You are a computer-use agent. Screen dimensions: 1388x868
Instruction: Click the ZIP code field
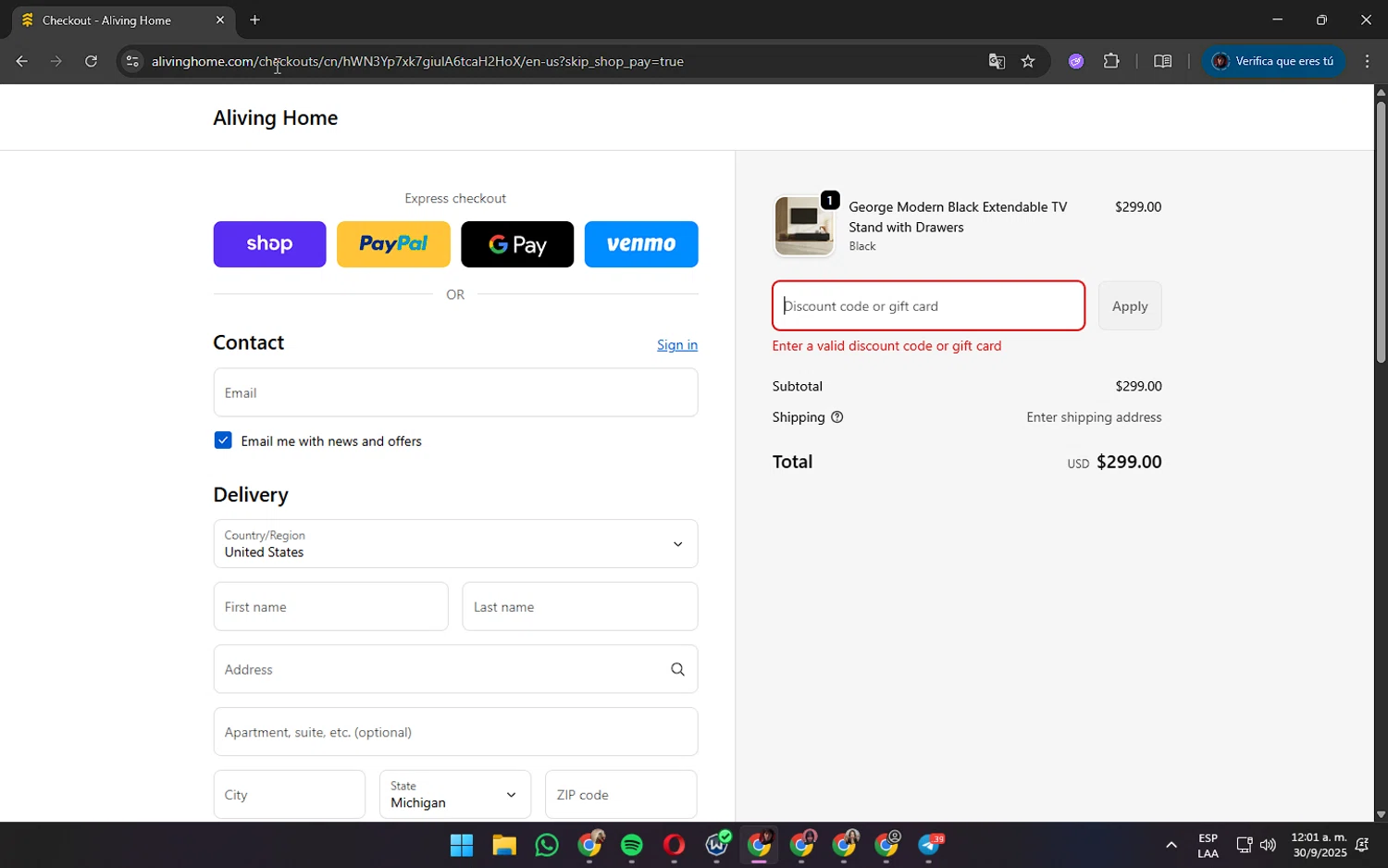tap(621, 795)
